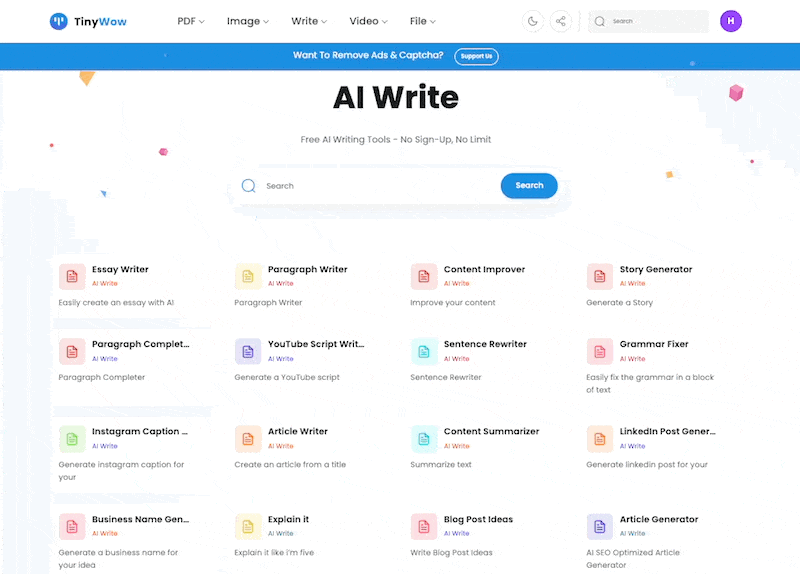Open the Content Summarizer tool title
The height and width of the screenshot is (574, 800).
(491, 431)
